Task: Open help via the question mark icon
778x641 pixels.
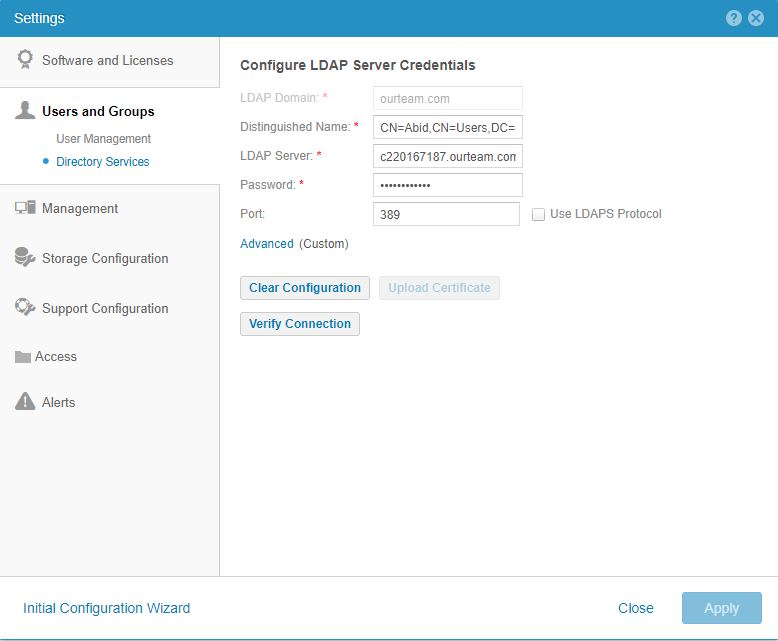Action: pos(734,18)
